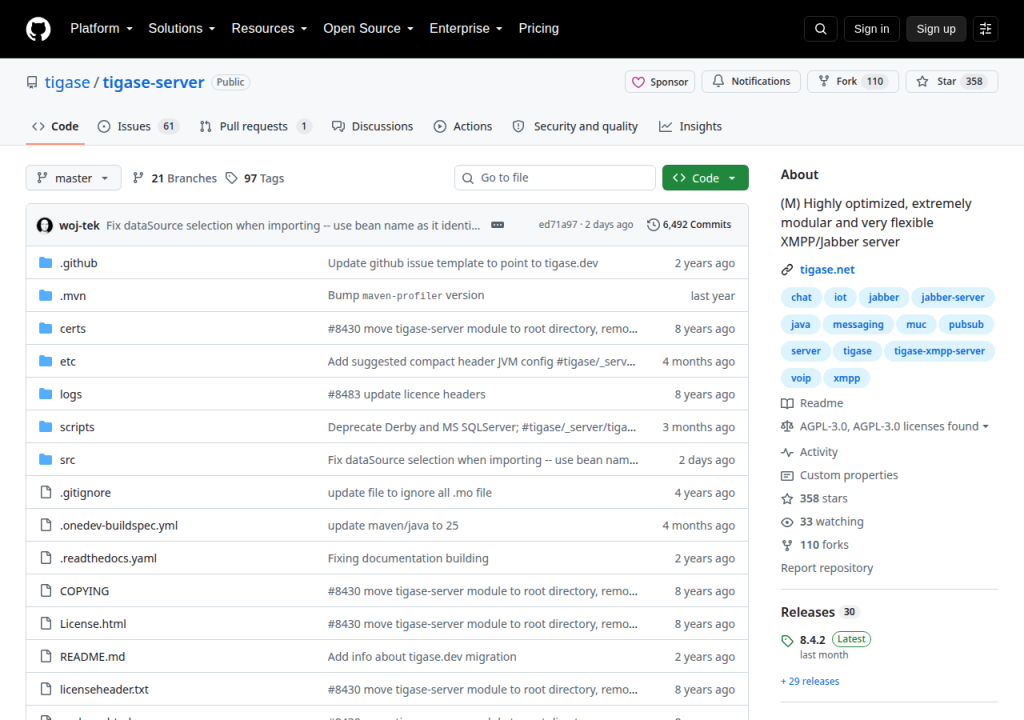This screenshot has height=720, width=1024.
Task: Open the .gitignore file
Action: [x=85, y=493]
